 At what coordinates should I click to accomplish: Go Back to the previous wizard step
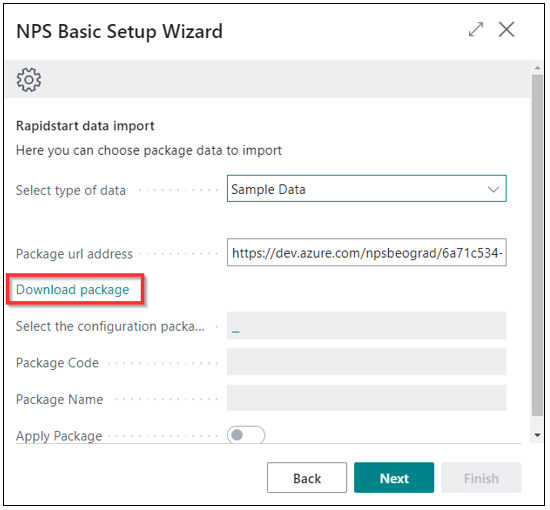[x=307, y=478]
